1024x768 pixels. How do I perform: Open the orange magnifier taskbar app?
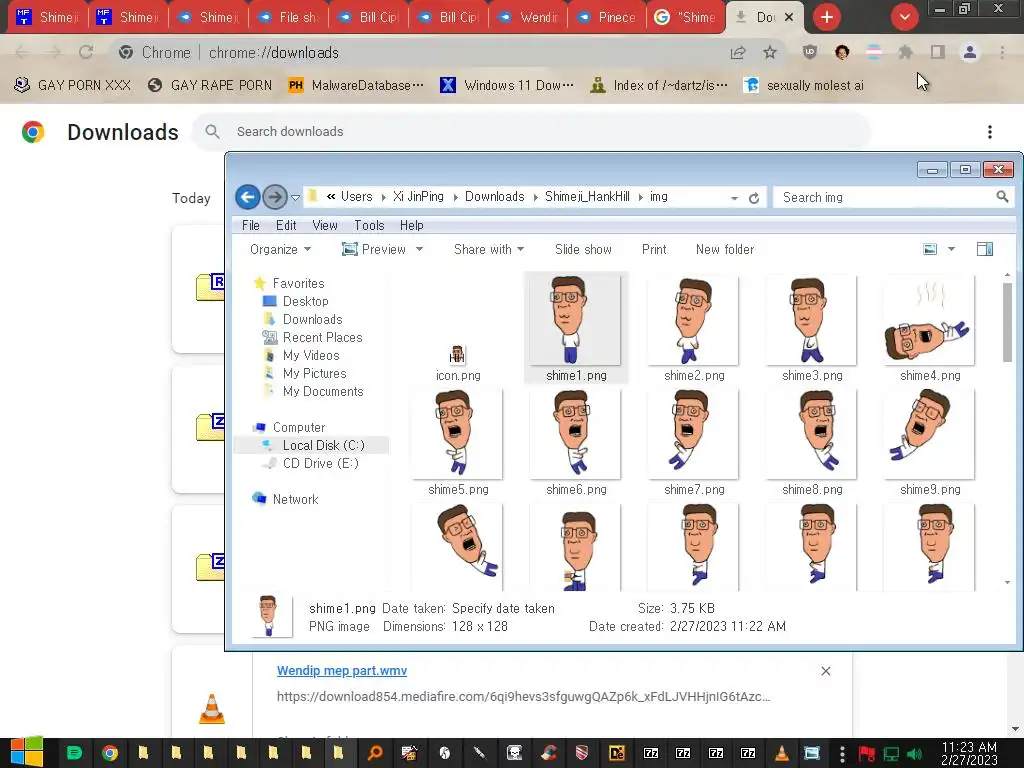375,753
